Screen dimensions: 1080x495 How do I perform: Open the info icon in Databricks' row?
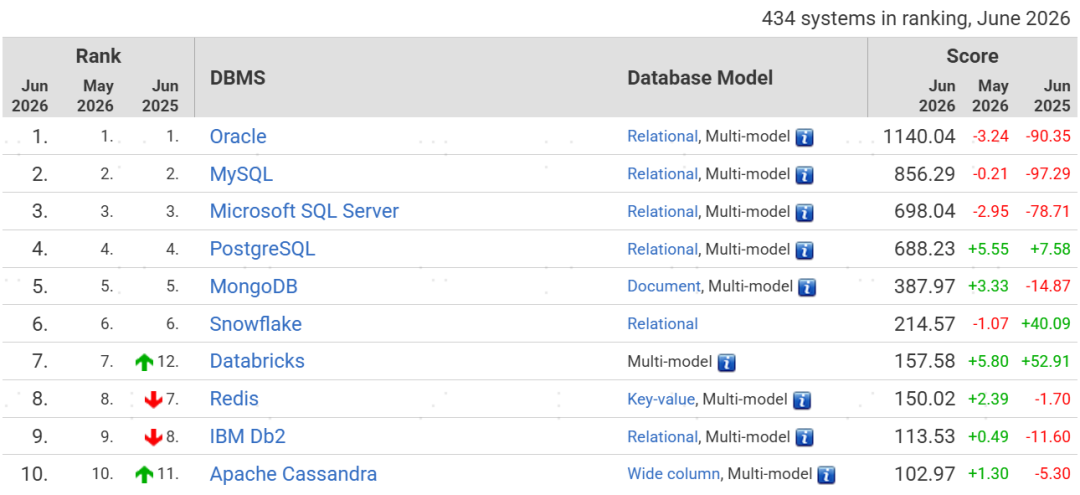[x=727, y=362]
